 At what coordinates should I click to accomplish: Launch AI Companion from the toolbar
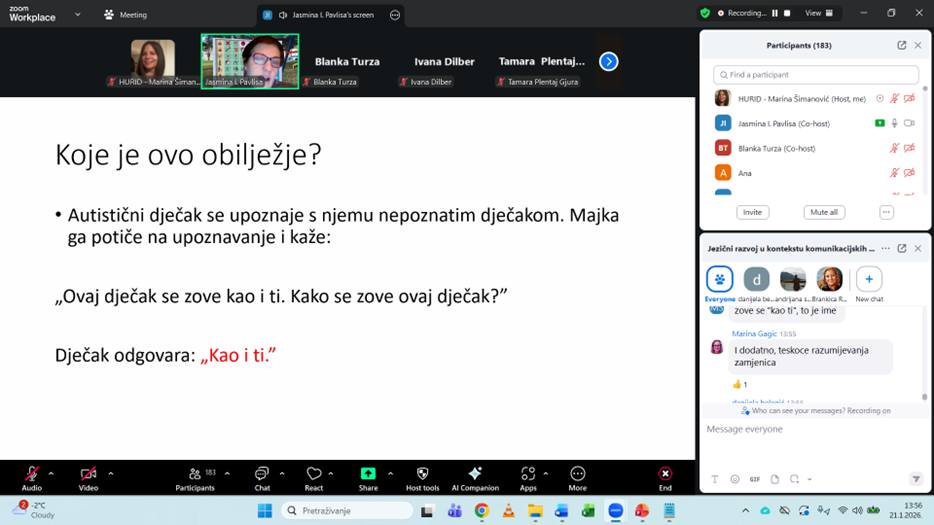point(475,473)
